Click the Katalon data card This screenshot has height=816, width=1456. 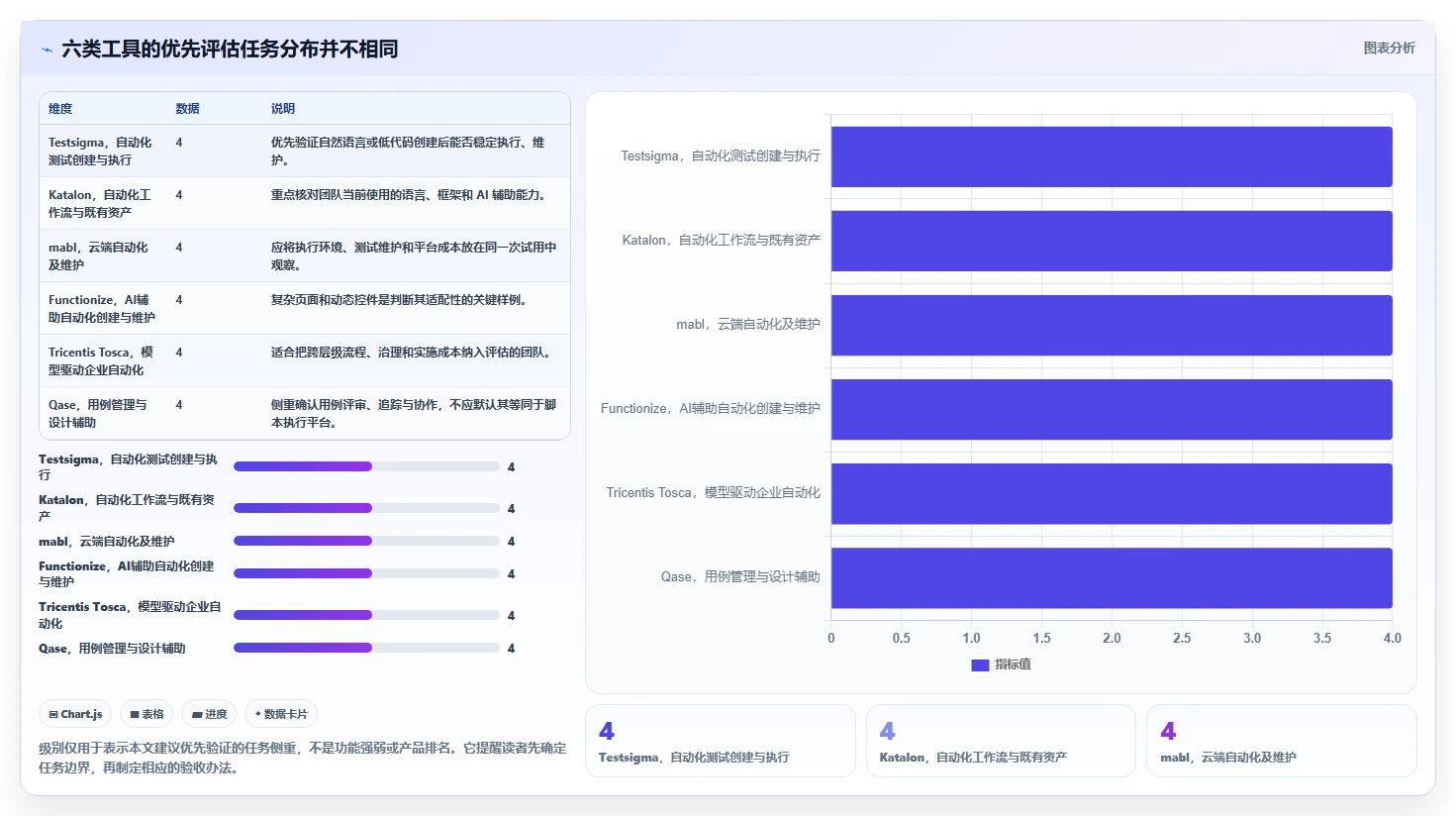pyautogui.click(x=1001, y=741)
